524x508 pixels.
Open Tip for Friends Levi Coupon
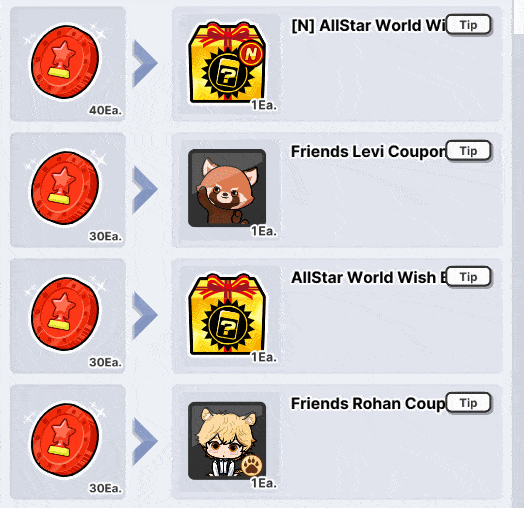tap(469, 151)
